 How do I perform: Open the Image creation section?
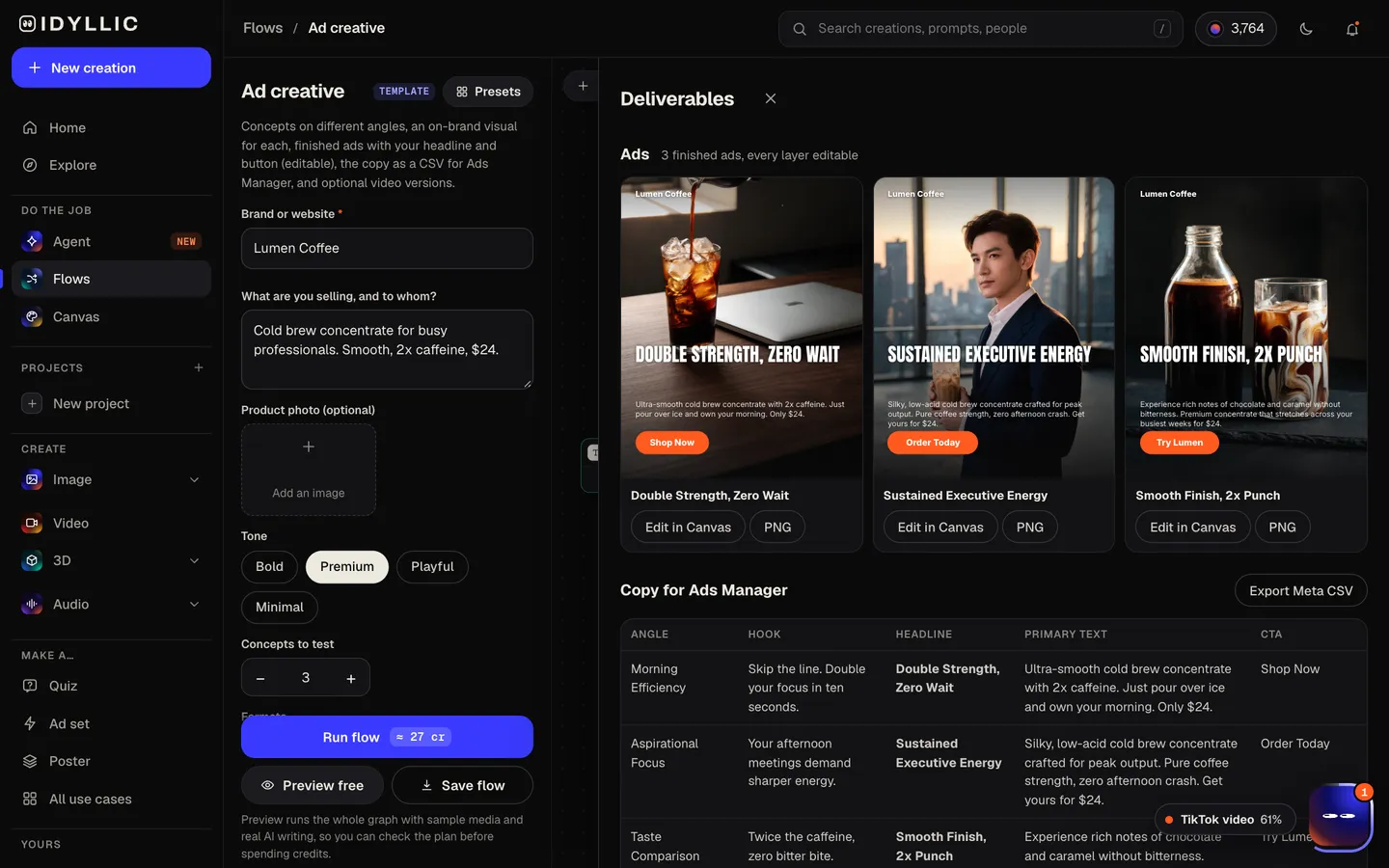pyautogui.click(x=72, y=479)
